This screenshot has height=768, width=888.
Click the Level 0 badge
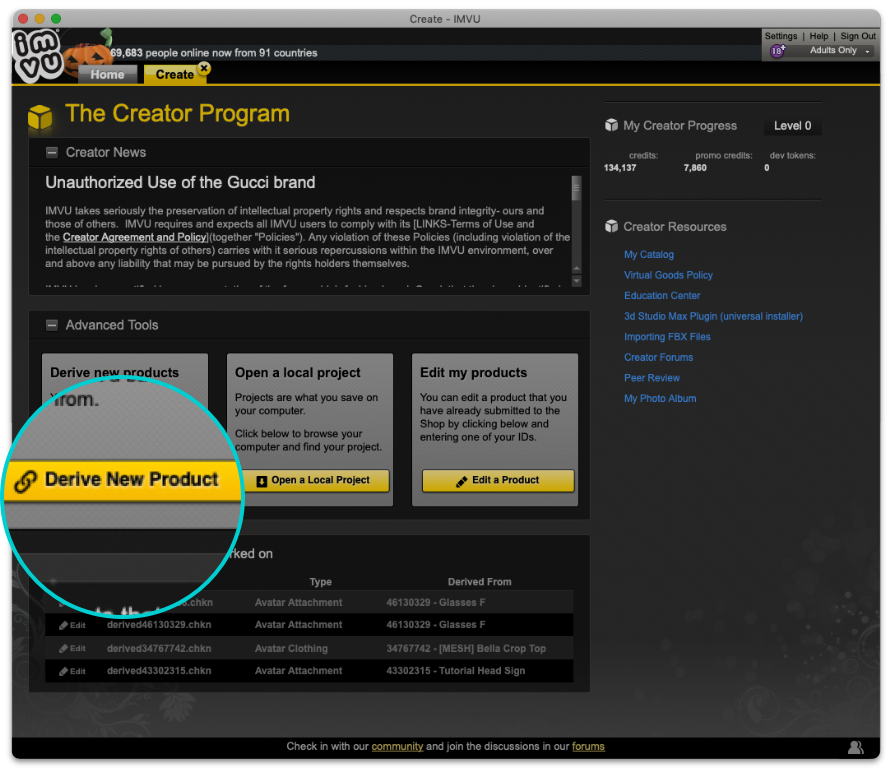click(x=792, y=126)
